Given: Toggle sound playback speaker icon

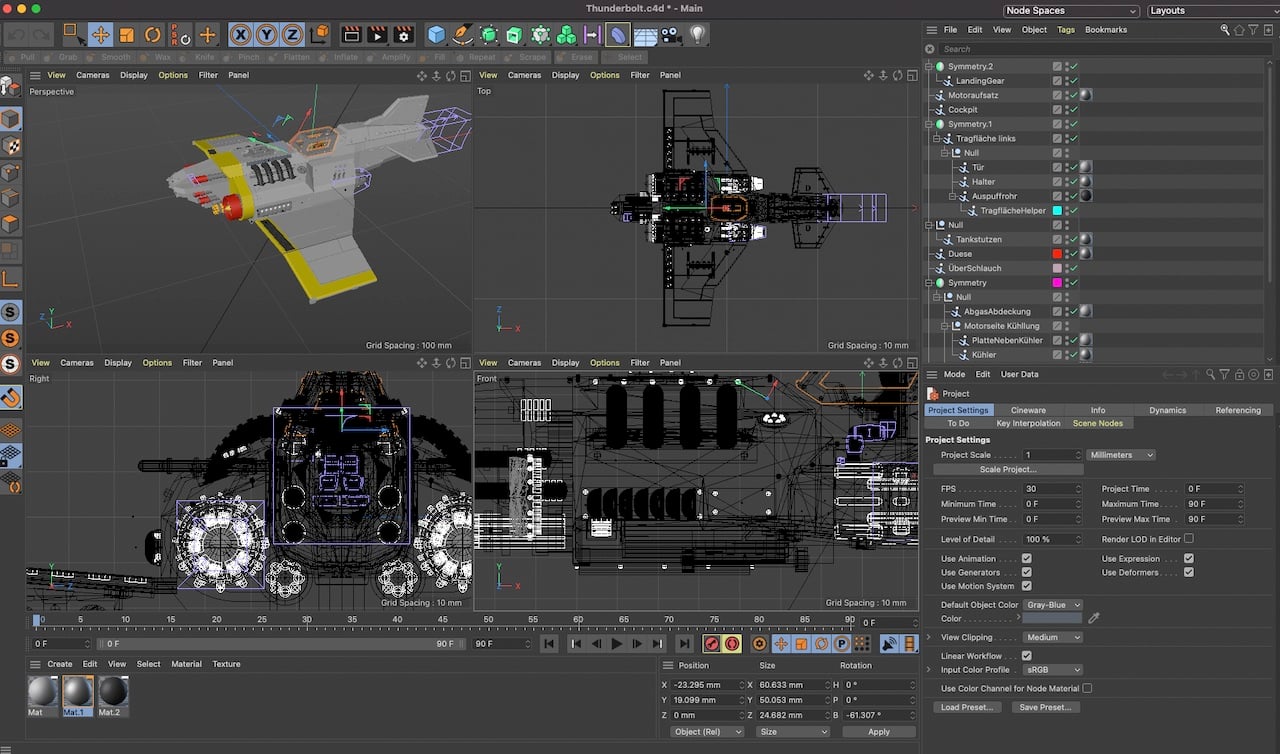Looking at the screenshot, I should tap(888, 644).
